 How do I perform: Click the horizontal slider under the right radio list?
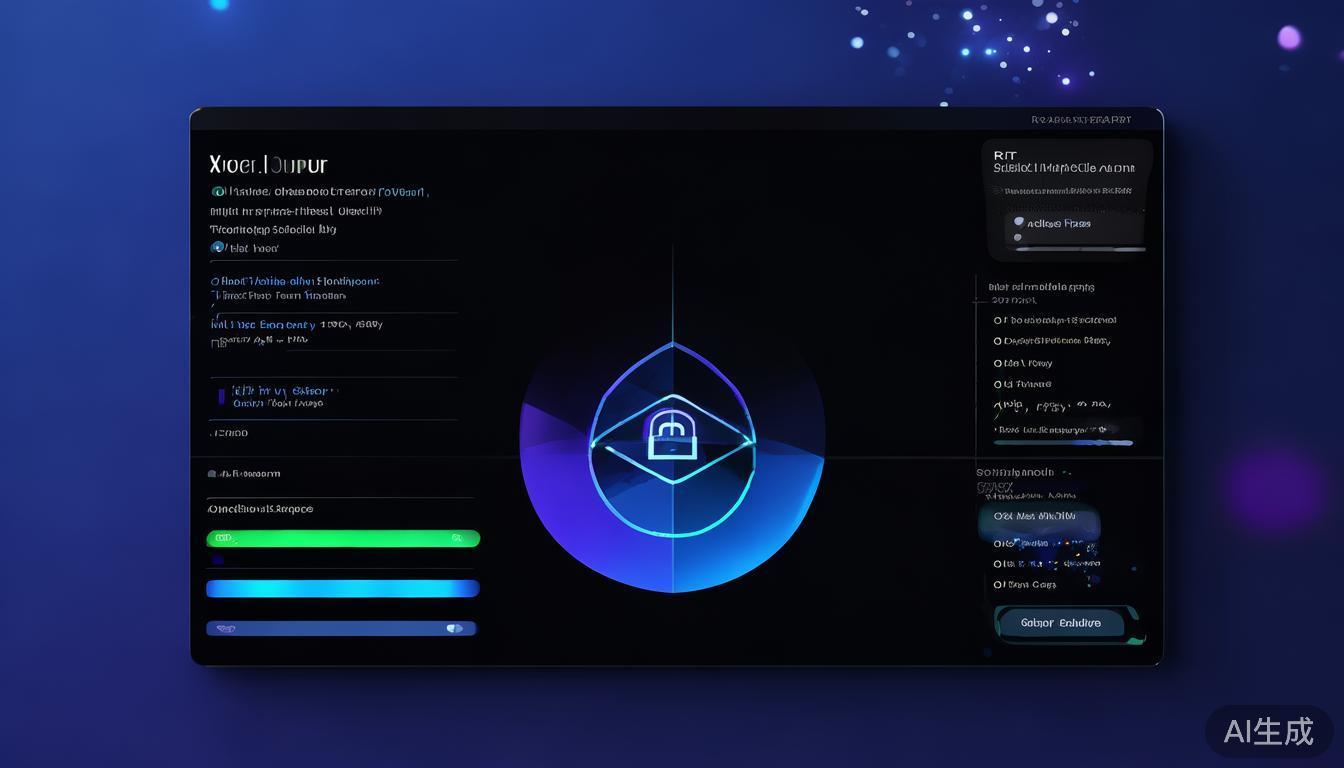[x=1064, y=441]
